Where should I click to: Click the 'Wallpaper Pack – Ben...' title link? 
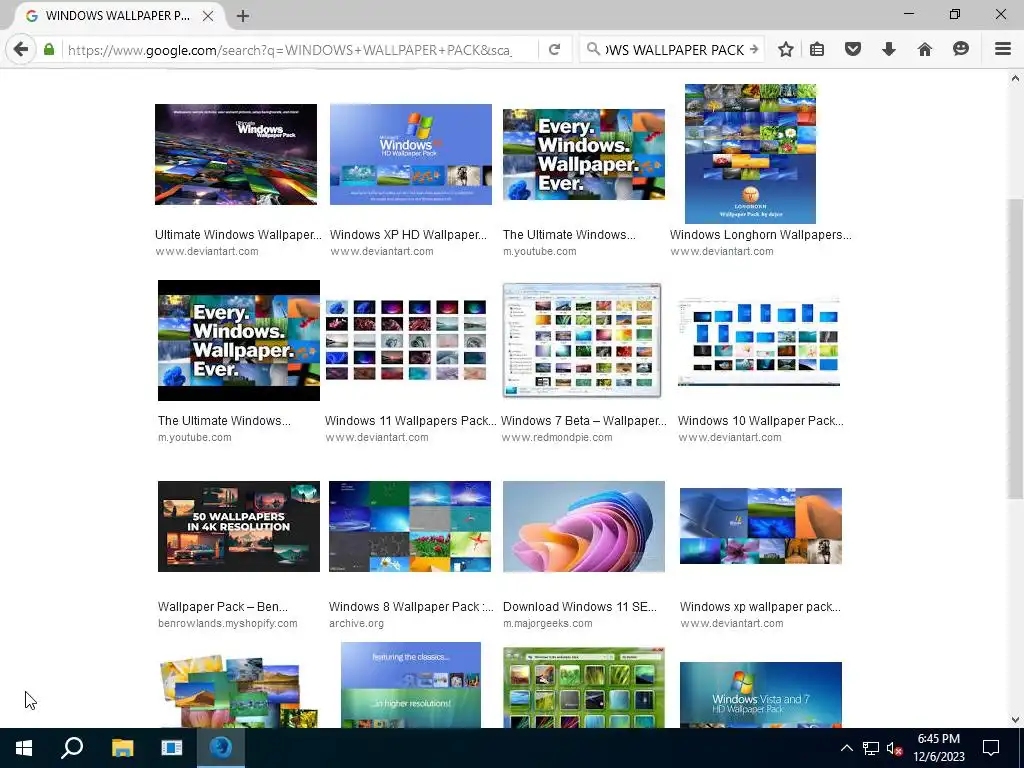click(x=223, y=607)
